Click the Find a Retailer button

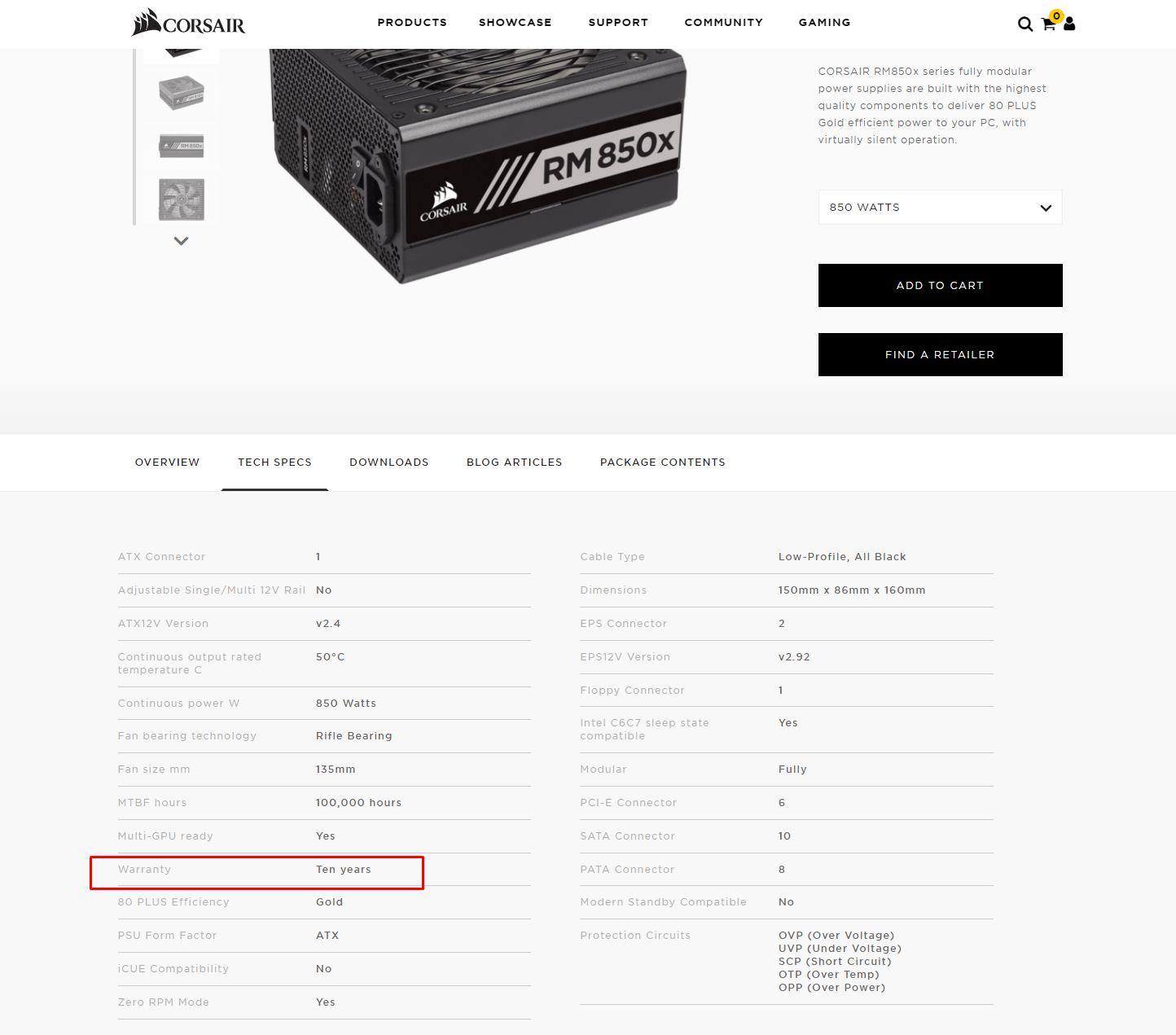point(940,355)
